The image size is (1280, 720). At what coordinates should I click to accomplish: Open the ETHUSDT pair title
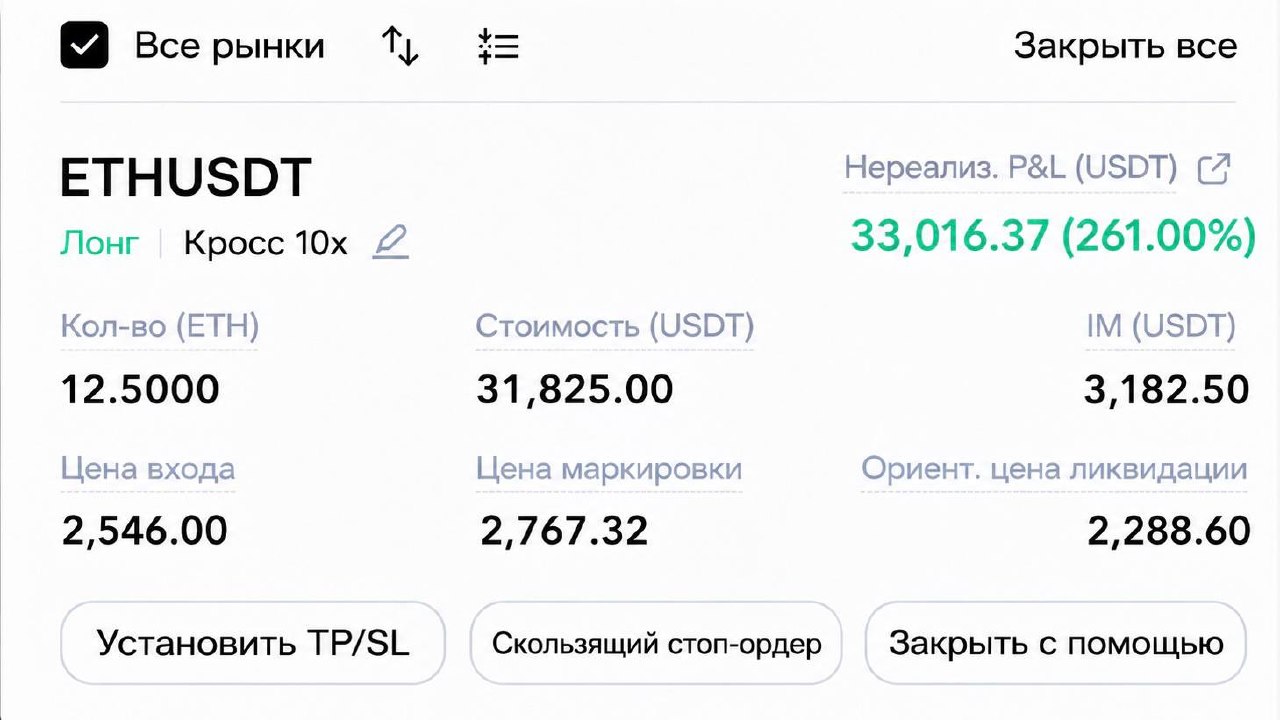186,178
